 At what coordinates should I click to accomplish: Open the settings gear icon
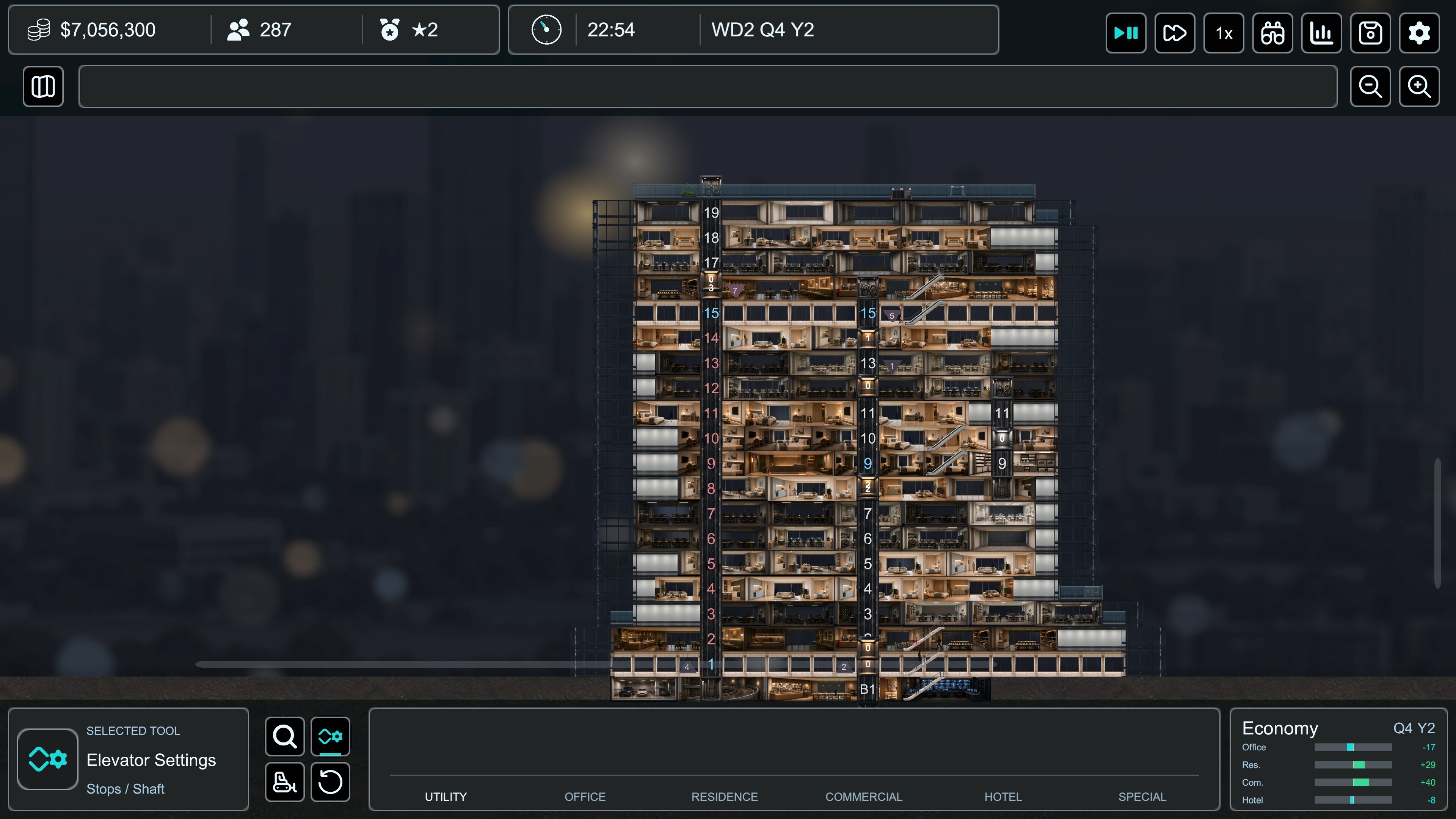coord(1419,33)
